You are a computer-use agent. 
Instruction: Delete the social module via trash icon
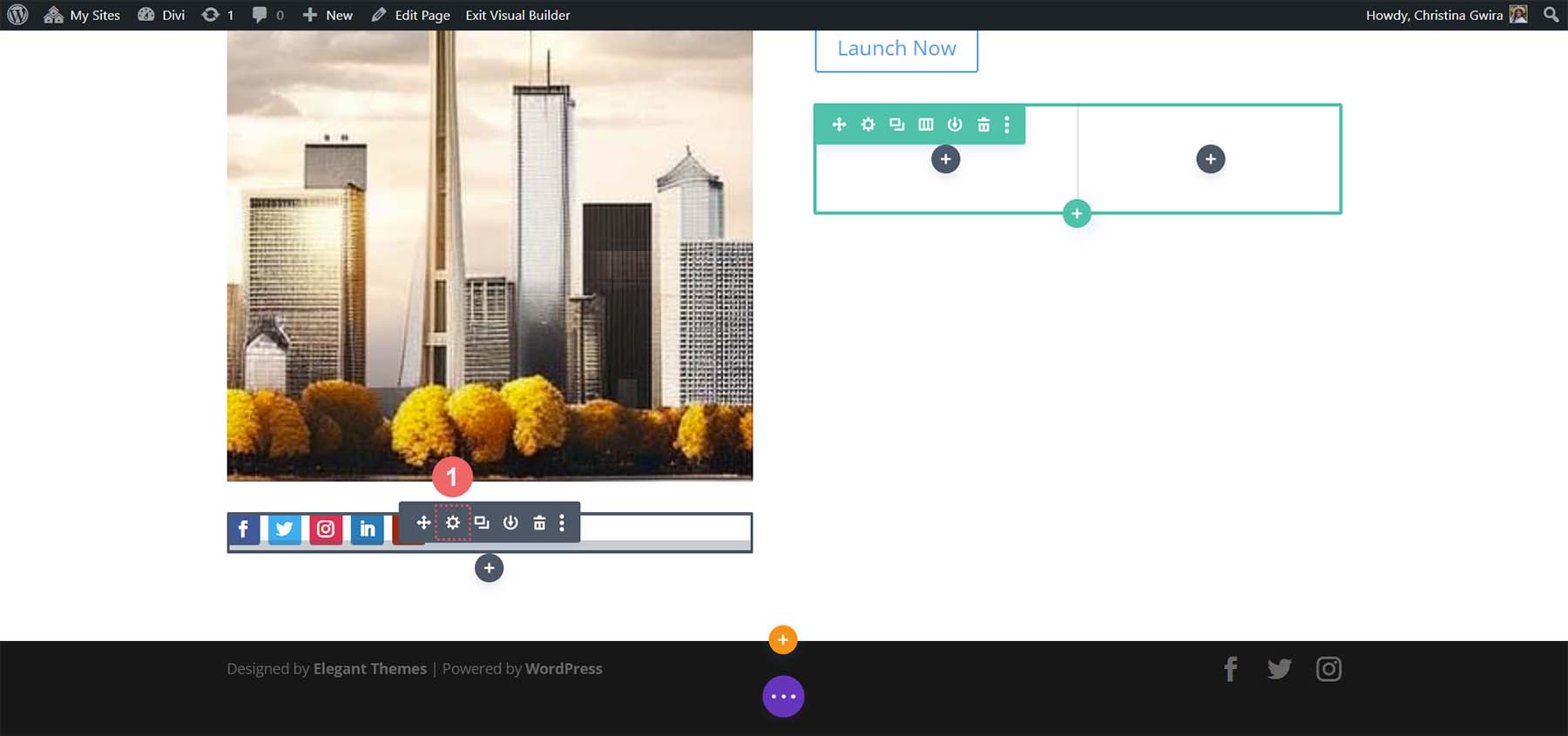point(539,523)
